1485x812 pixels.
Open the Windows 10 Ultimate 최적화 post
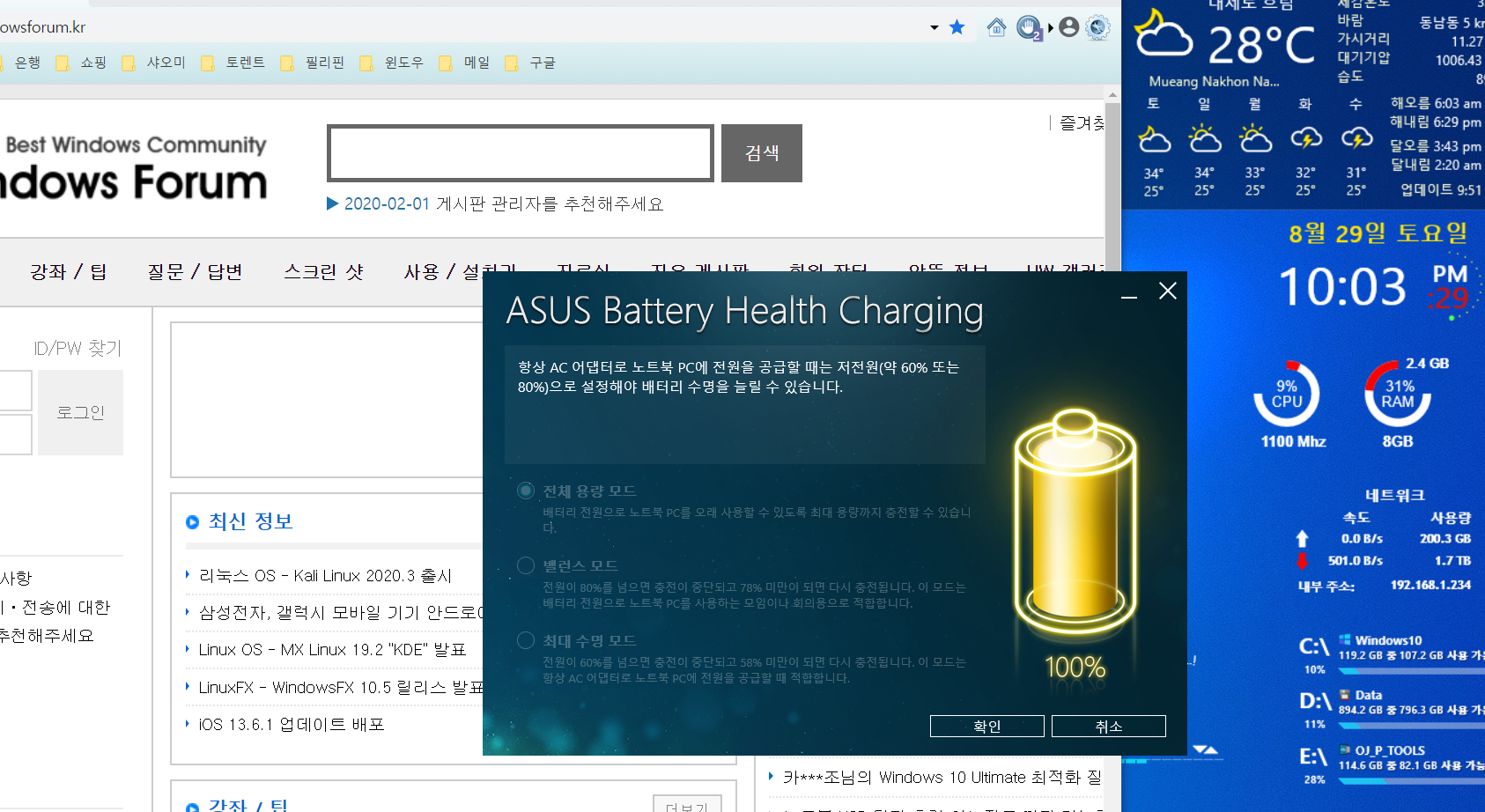click(x=942, y=778)
